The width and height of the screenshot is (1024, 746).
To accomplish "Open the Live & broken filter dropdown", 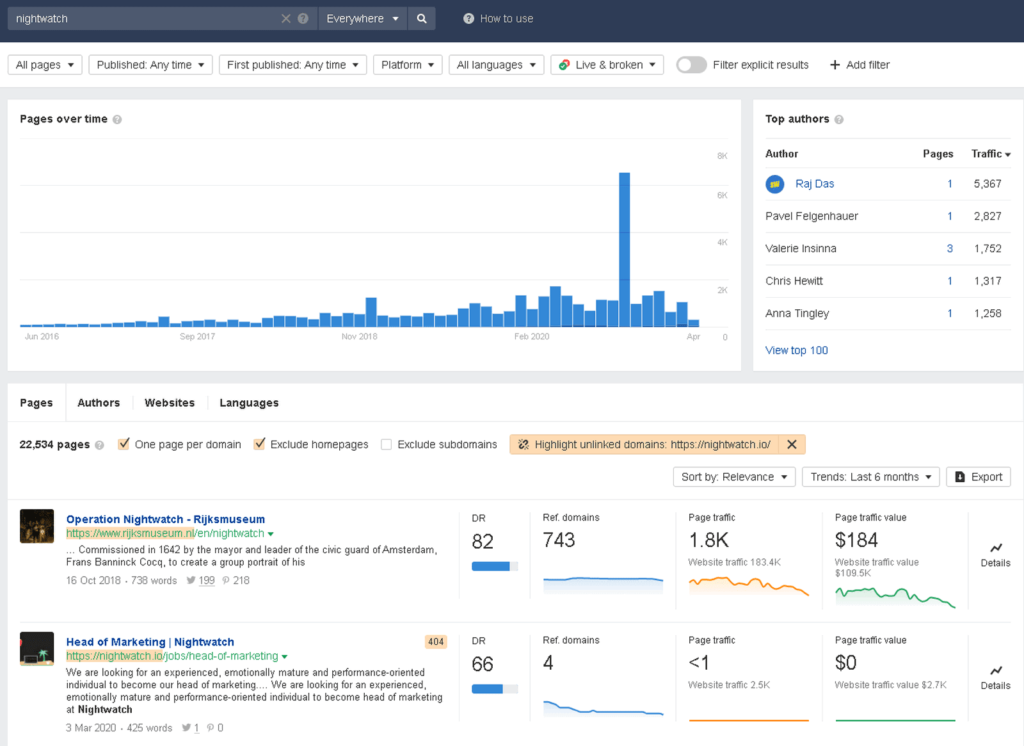I will [607, 65].
